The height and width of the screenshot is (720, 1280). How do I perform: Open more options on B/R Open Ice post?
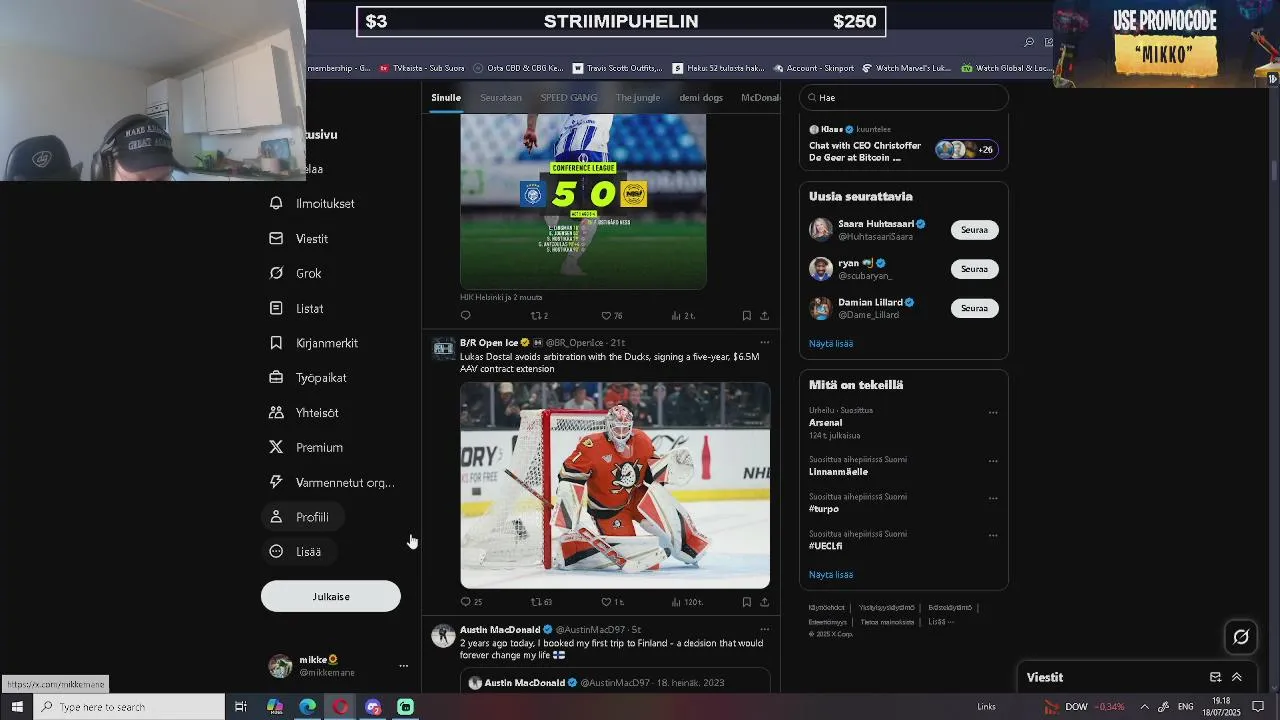pyautogui.click(x=764, y=343)
